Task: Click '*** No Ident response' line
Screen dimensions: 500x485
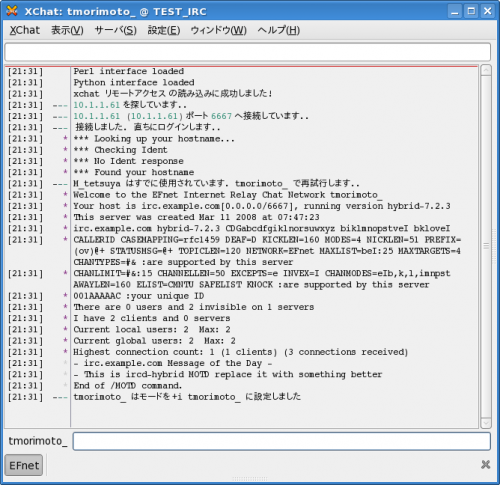Action: (128, 161)
